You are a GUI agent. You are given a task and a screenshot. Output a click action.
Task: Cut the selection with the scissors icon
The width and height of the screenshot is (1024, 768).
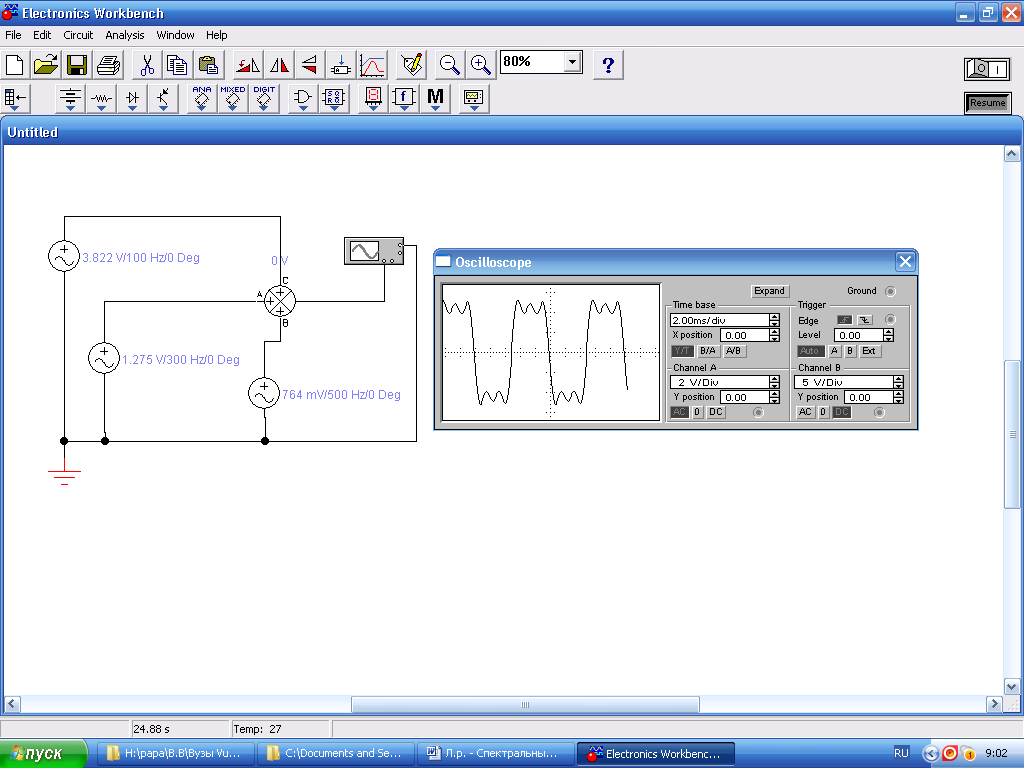point(147,65)
